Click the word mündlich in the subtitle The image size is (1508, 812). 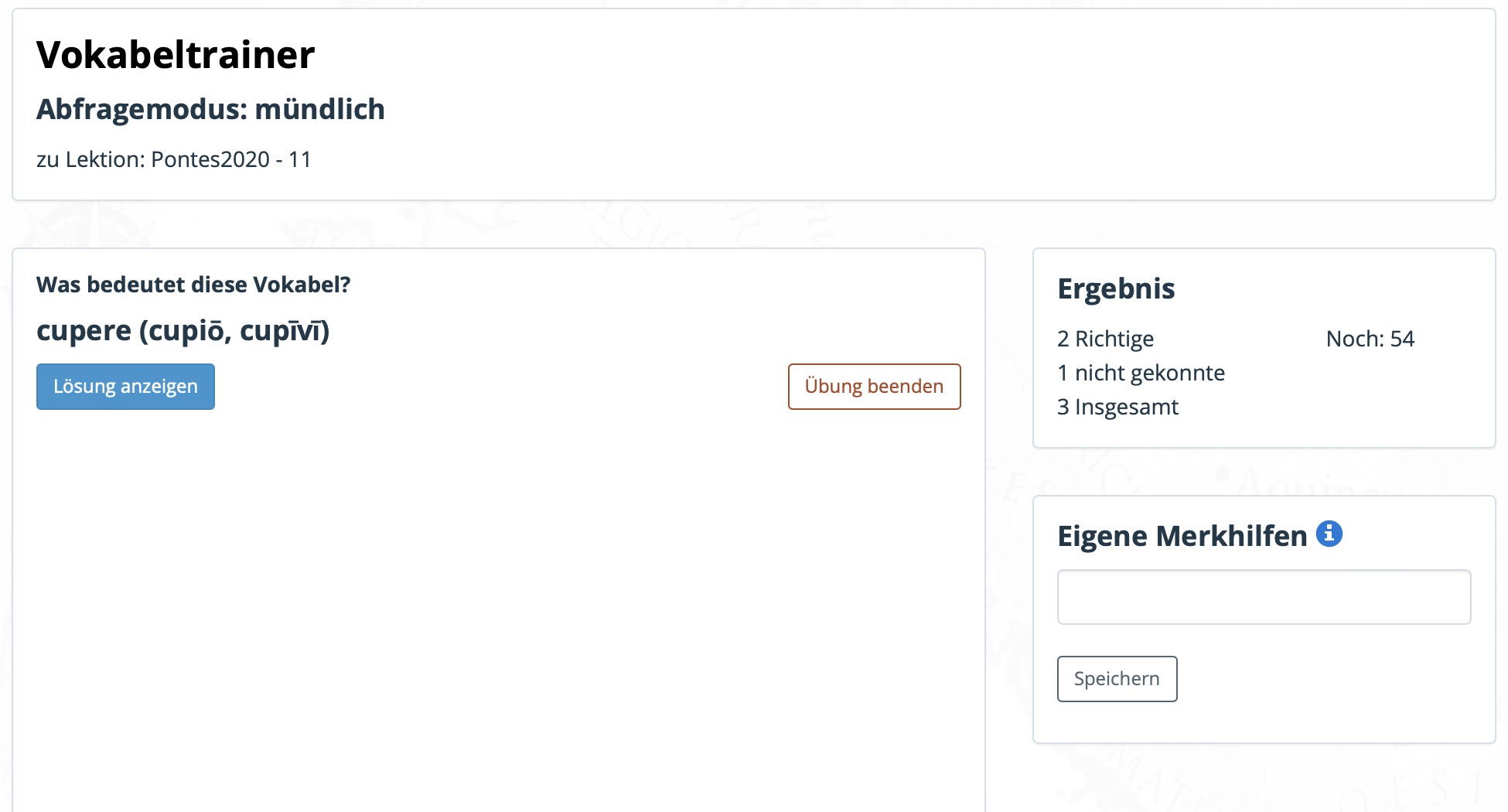tap(319, 109)
